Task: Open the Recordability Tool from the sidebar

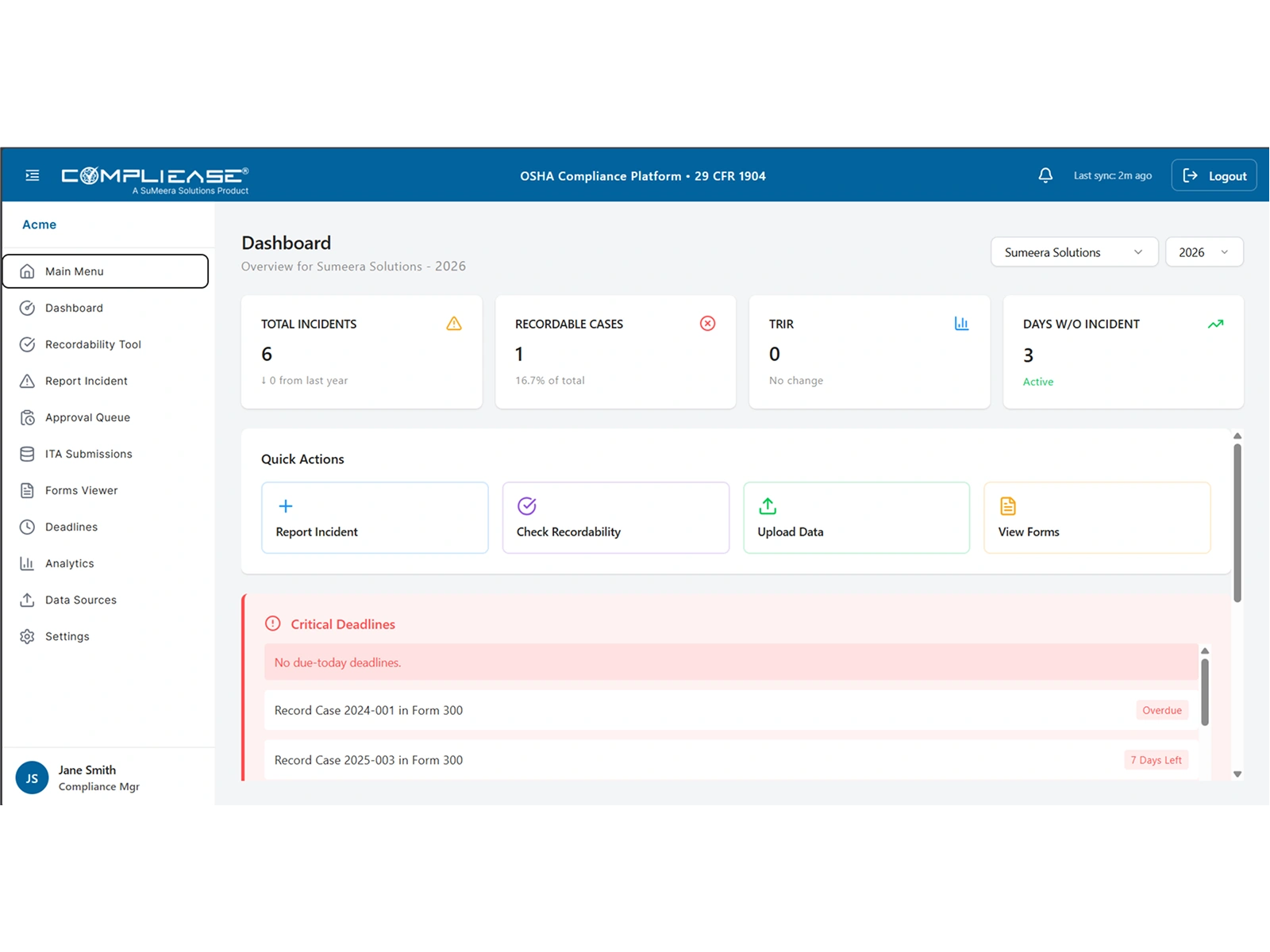Action: [93, 344]
